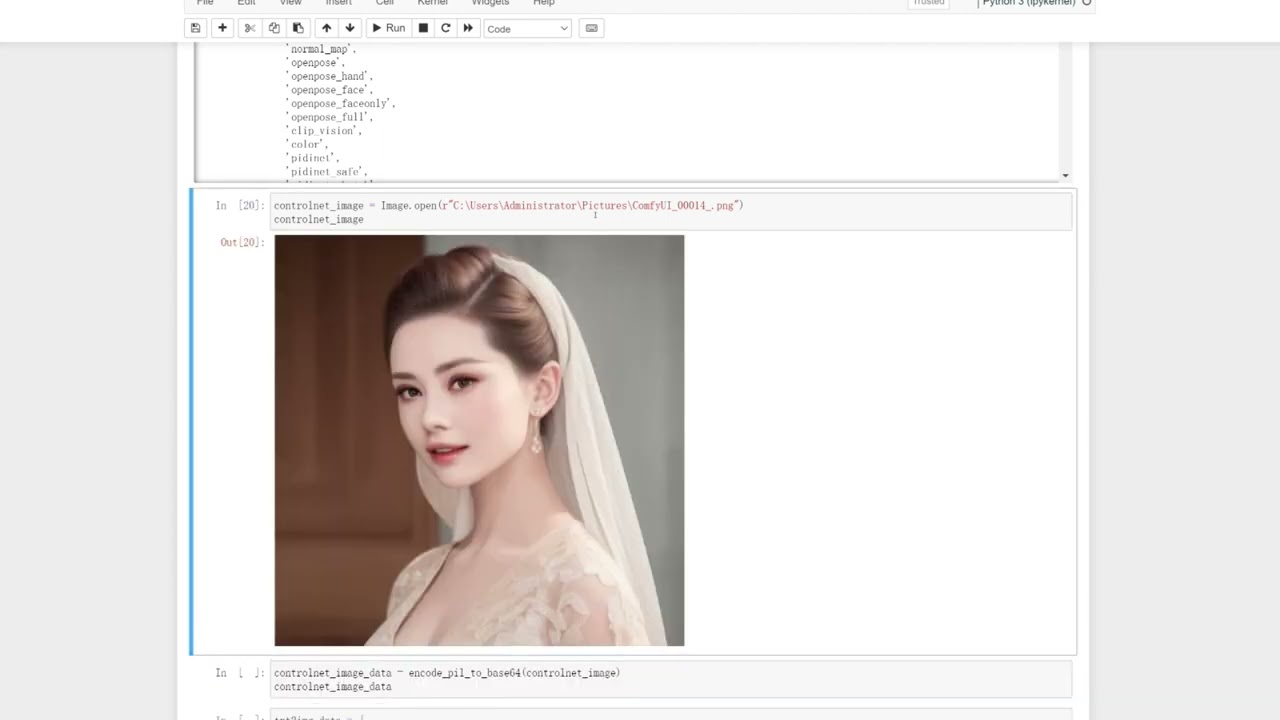Click the ComfyUI_00014_.png file path string
1280x720 pixels.
[x=591, y=205]
